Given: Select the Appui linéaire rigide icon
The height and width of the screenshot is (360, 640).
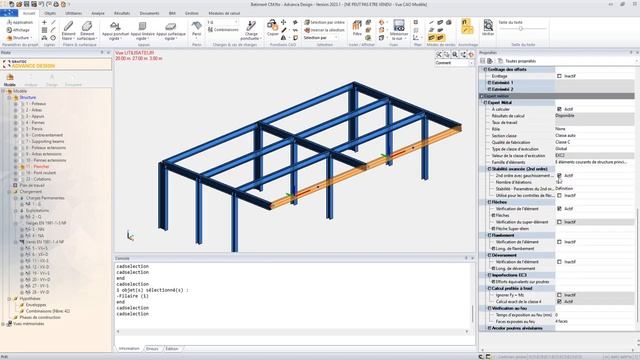Looking at the screenshot, I should pyautogui.click(x=142, y=26).
